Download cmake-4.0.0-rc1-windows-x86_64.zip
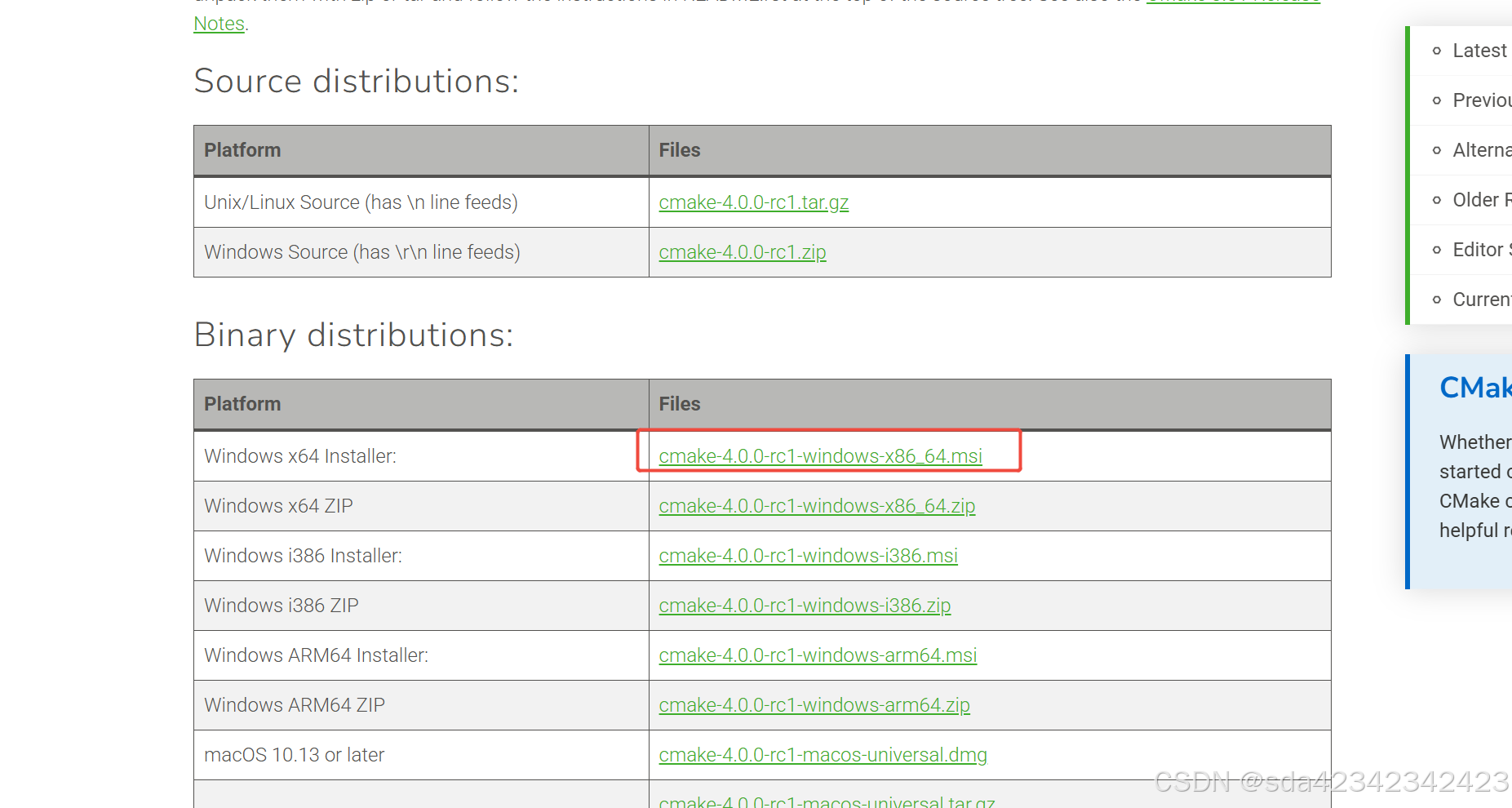 pos(817,505)
